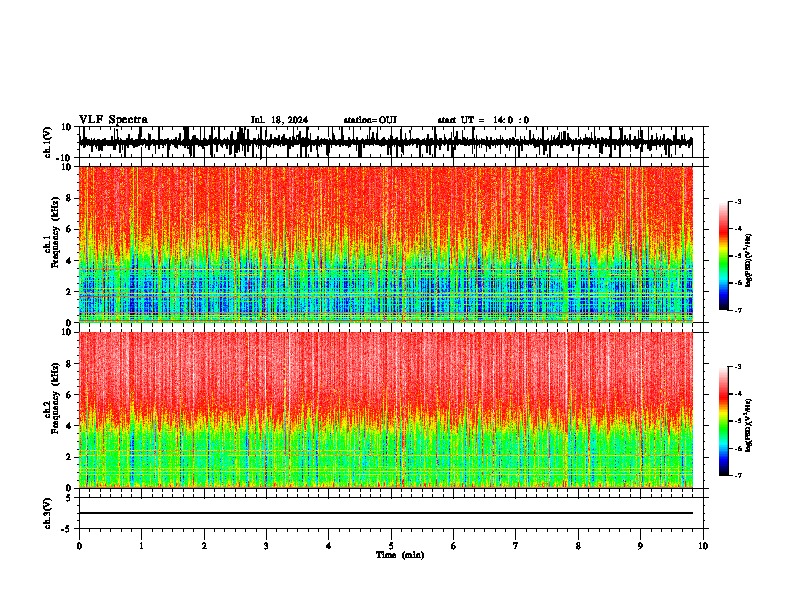Click the '-7' label on ch.2 colorbar
The height and width of the screenshot is (612, 792).
[737, 475]
